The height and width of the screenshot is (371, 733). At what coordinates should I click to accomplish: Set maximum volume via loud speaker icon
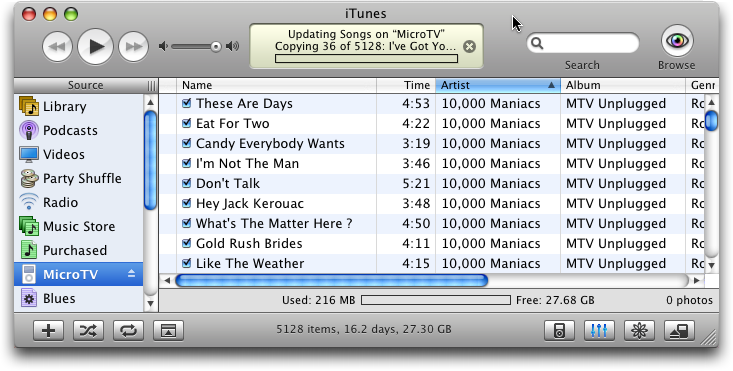coord(232,46)
